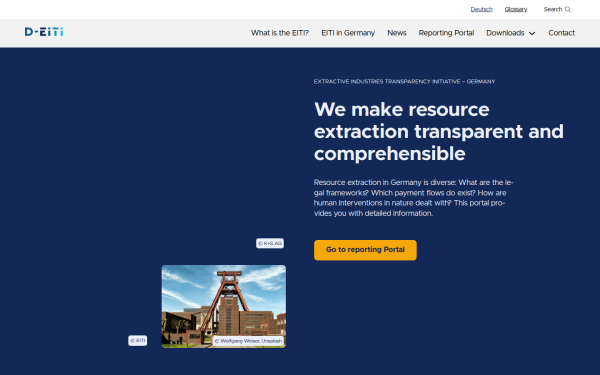Click the © Wolfgang Weiser, Unsplash credit
600x375 pixels.
pos(248,341)
